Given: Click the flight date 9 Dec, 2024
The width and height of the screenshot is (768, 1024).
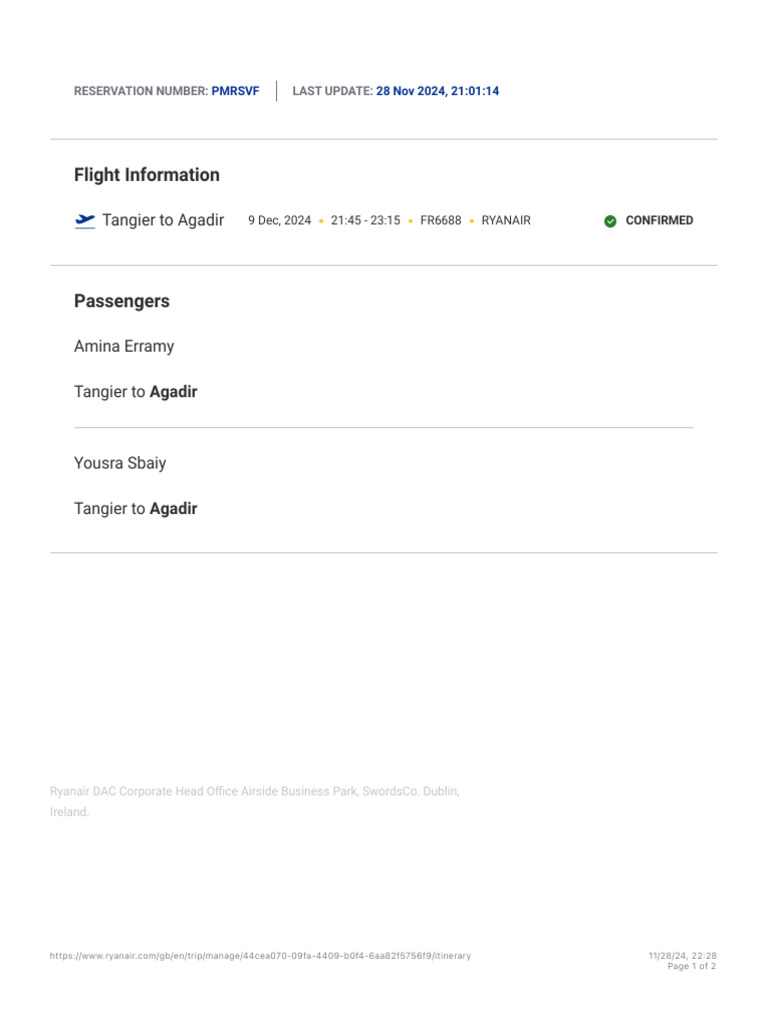Looking at the screenshot, I should click(279, 221).
